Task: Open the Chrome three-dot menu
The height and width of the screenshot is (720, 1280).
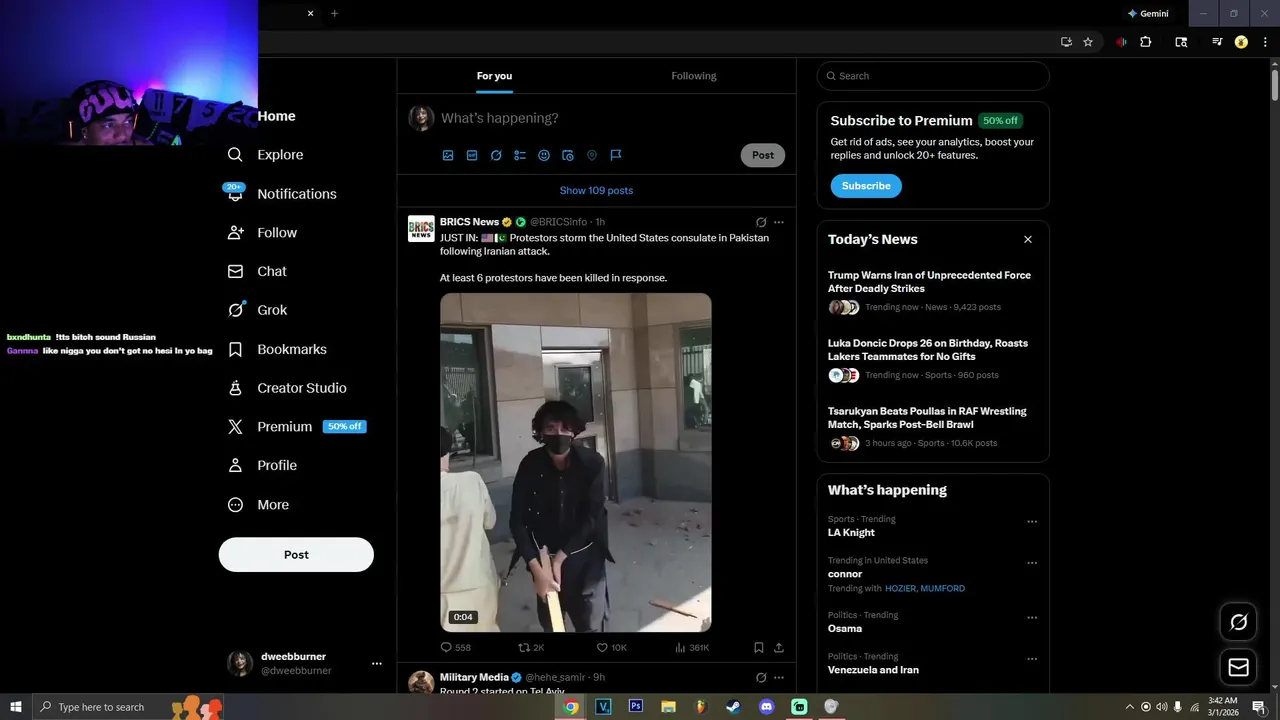Action: pos(1265,42)
